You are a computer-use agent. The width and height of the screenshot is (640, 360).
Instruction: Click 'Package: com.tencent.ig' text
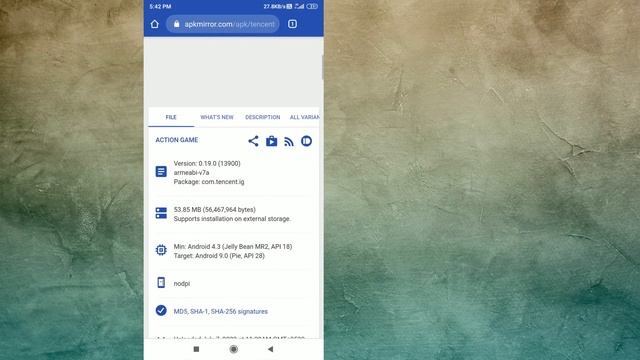point(209,182)
